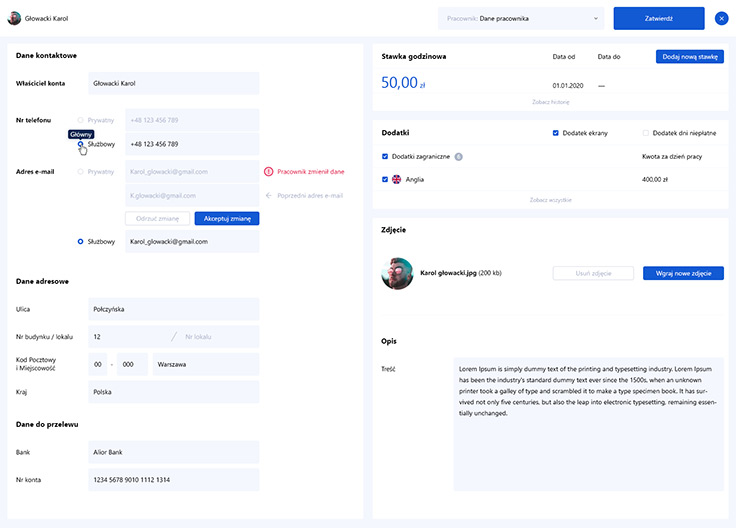This screenshot has height=528, width=736.
Task: Click Akceptuj zmianę button
Action: pyautogui.click(x=226, y=218)
